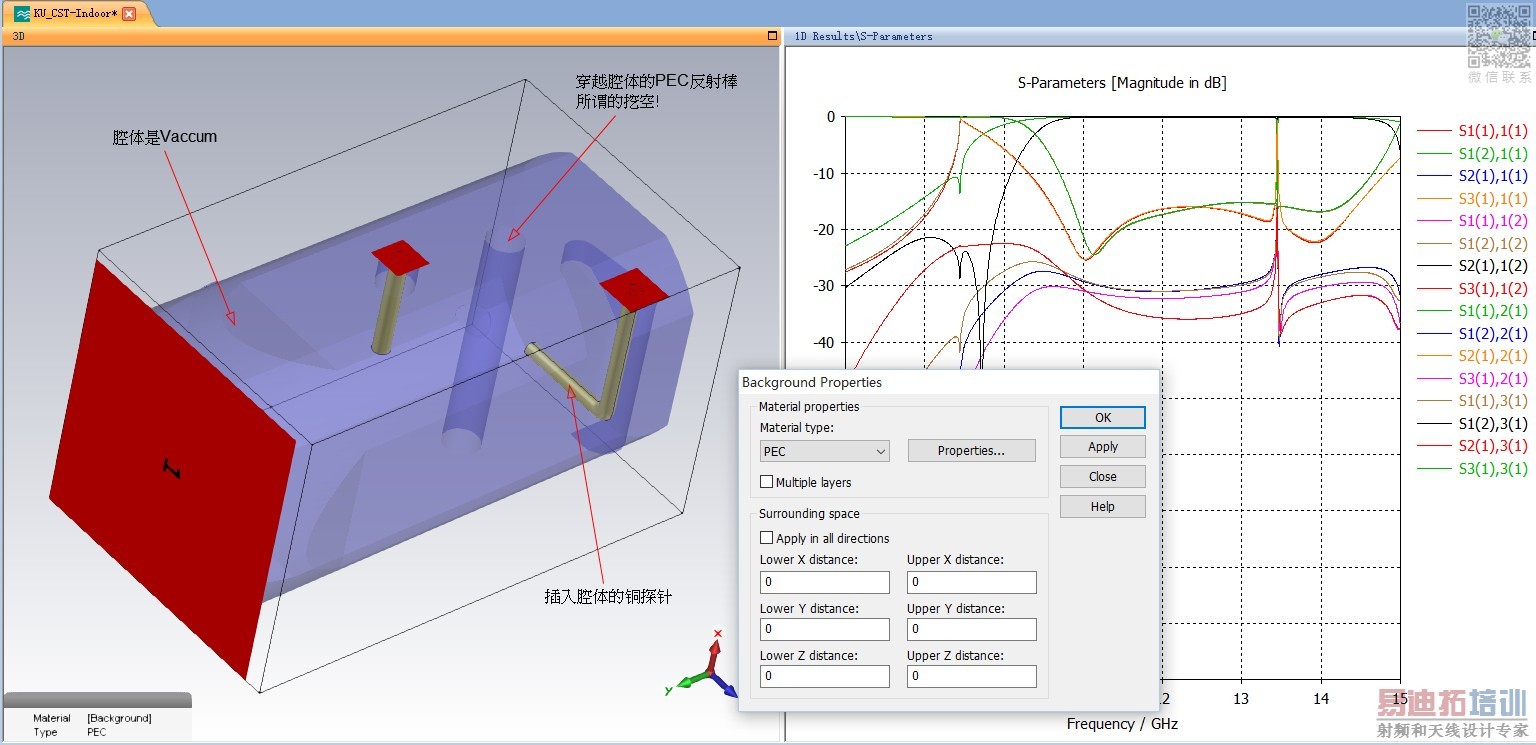
Task: Confirm background settings with OK
Action: point(1103,418)
